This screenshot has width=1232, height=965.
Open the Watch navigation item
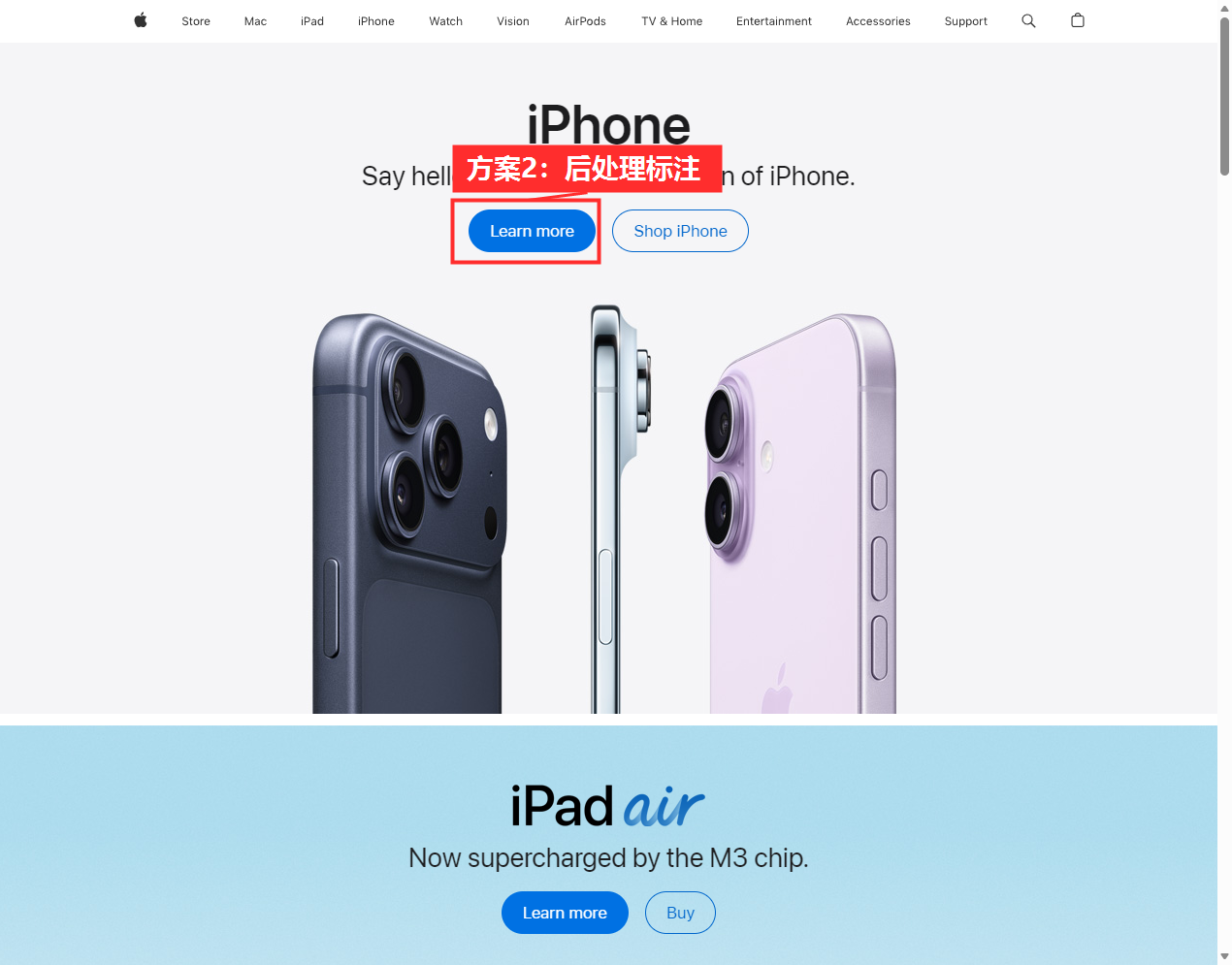(446, 21)
